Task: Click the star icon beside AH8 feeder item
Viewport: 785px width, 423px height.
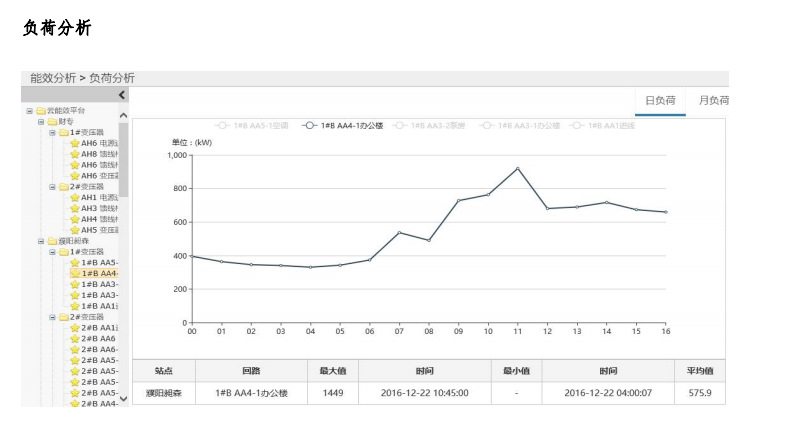Action: pos(74,154)
